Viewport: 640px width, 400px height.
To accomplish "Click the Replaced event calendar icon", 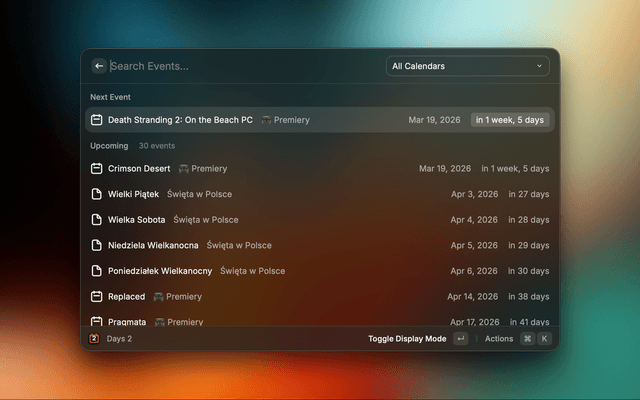I will [x=97, y=297].
